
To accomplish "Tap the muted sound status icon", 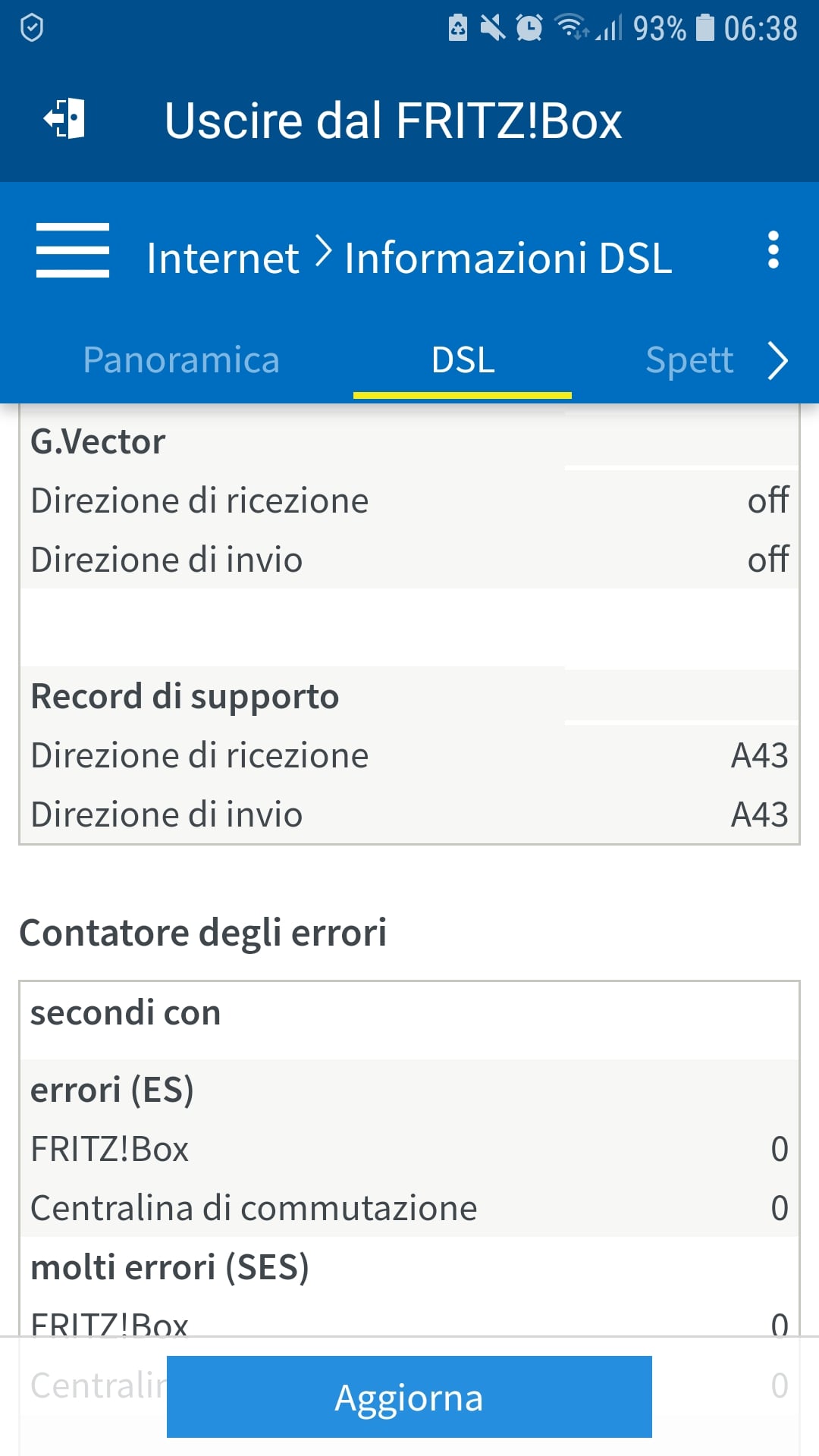I will [x=493, y=29].
